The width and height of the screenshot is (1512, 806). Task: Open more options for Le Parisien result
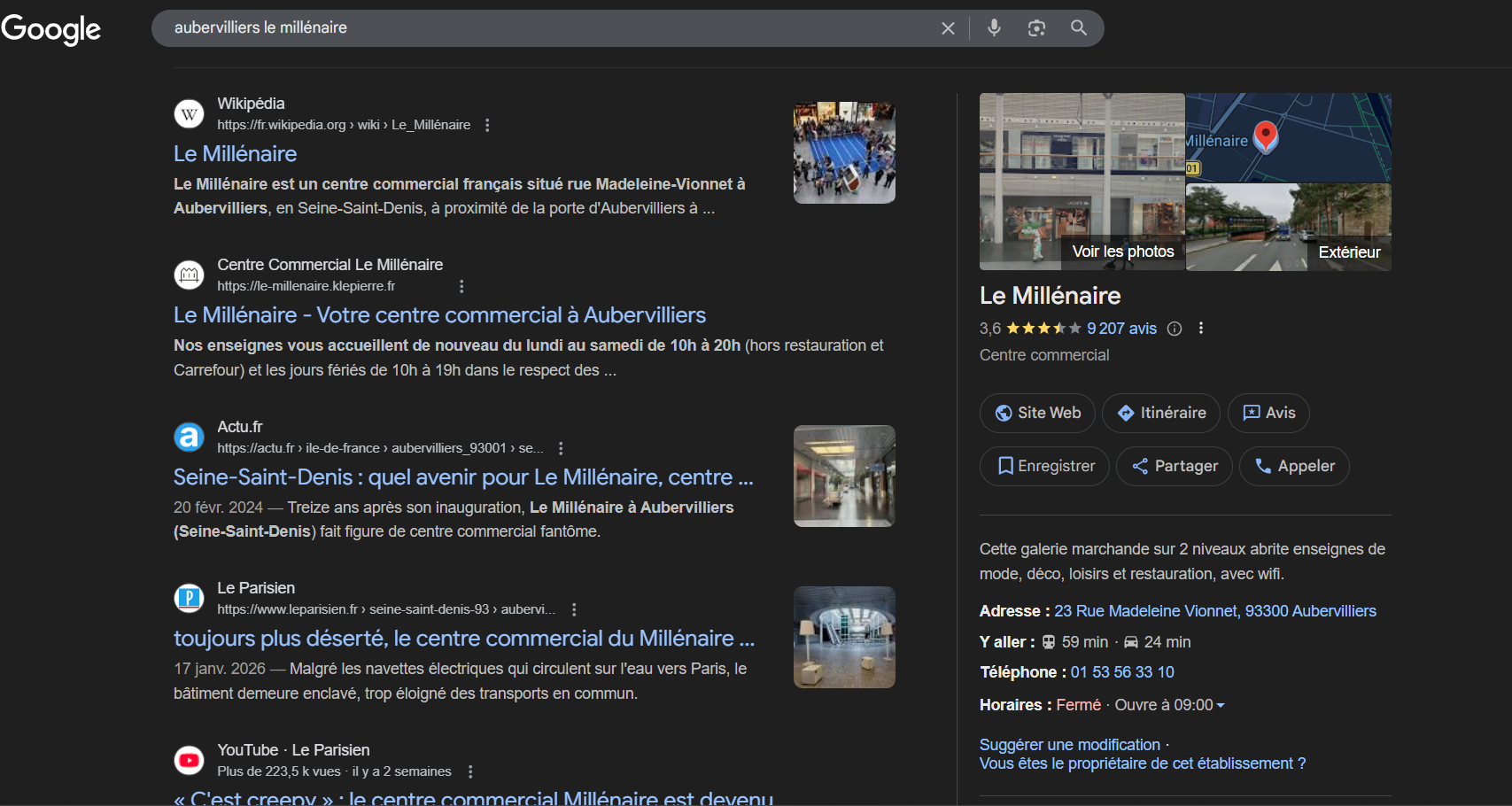[574, 609]
